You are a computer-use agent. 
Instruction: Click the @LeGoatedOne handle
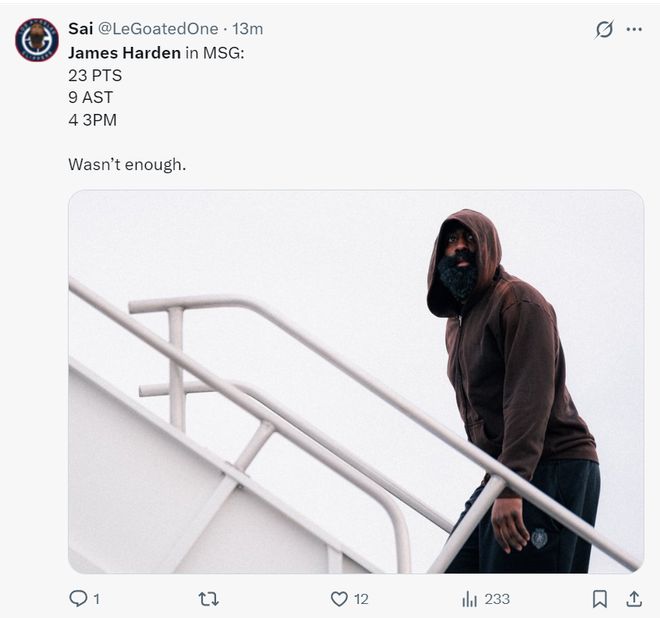(157, 29)
